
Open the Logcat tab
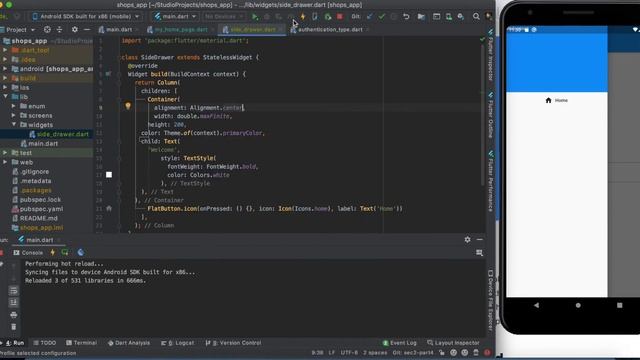point(177,343)
